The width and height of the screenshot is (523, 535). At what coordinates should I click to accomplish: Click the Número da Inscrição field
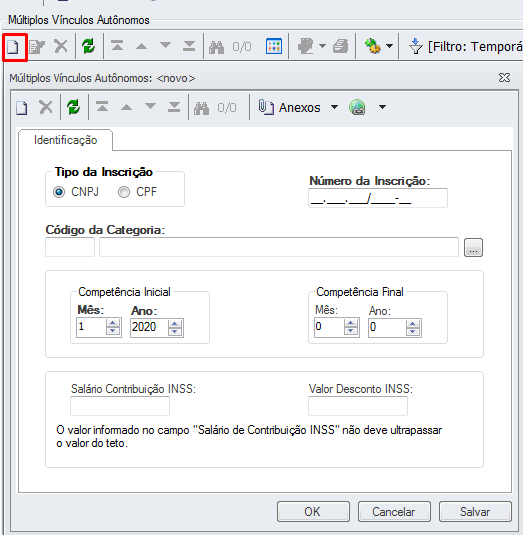pos(378,198)
